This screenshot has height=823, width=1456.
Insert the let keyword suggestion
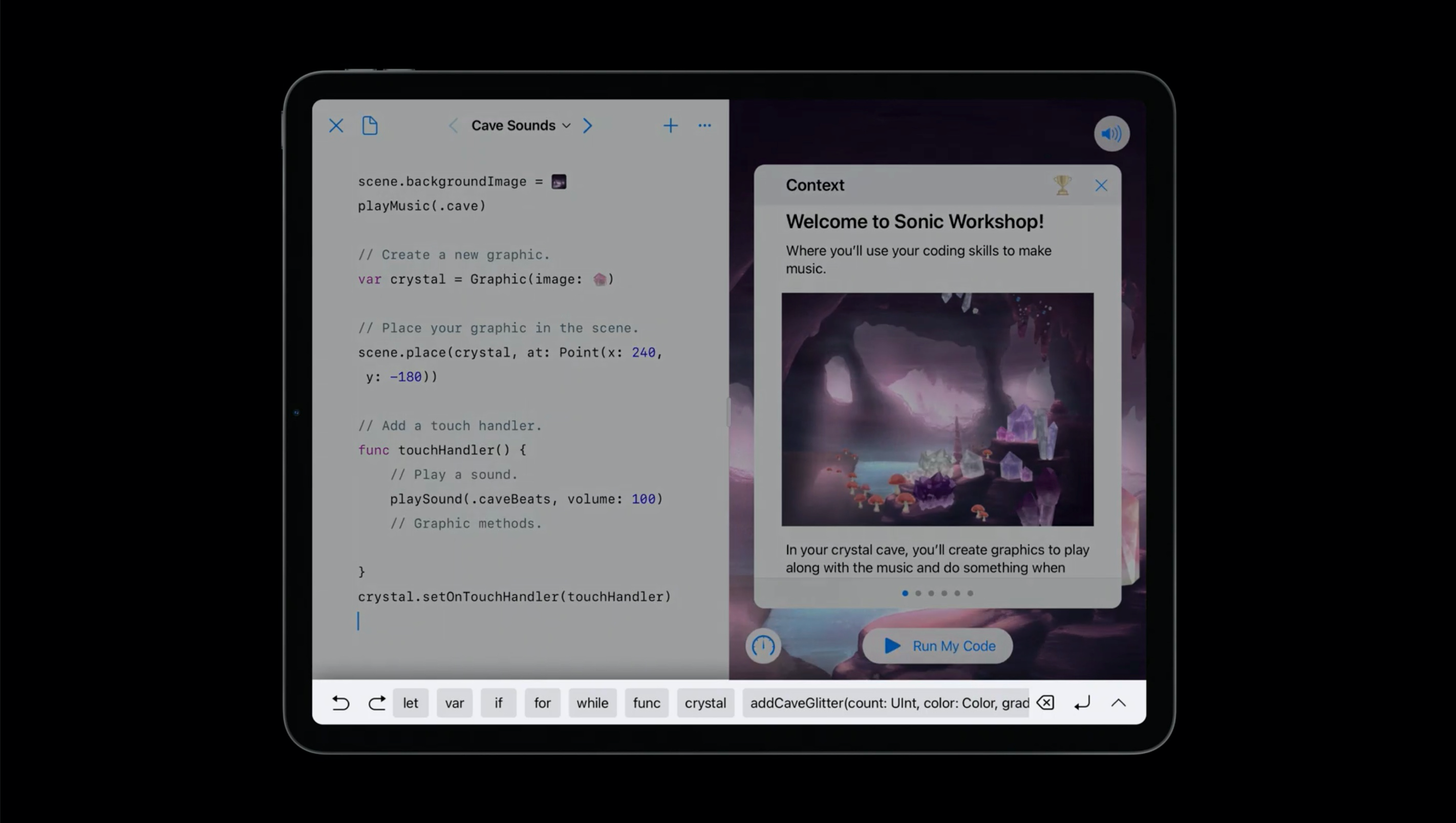pos(411,703)
